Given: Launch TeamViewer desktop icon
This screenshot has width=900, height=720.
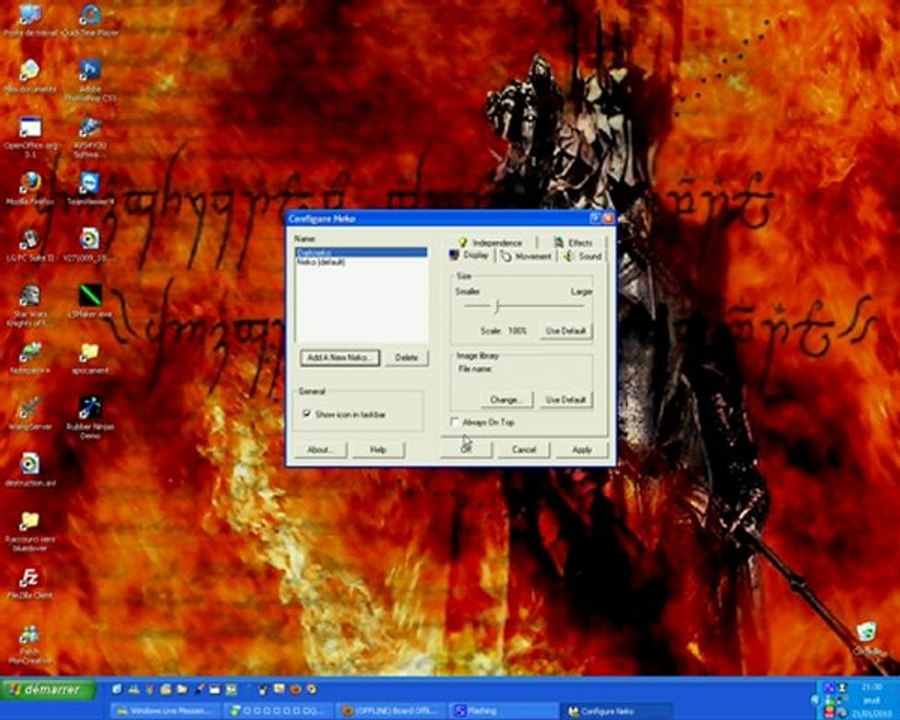Looking at the screenshot, I should click(x=90, y=189).
